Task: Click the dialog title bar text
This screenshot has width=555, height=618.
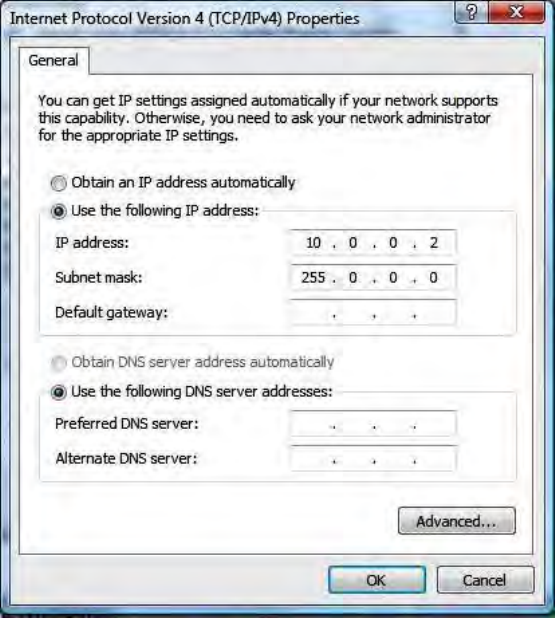Action: [185, 19]
